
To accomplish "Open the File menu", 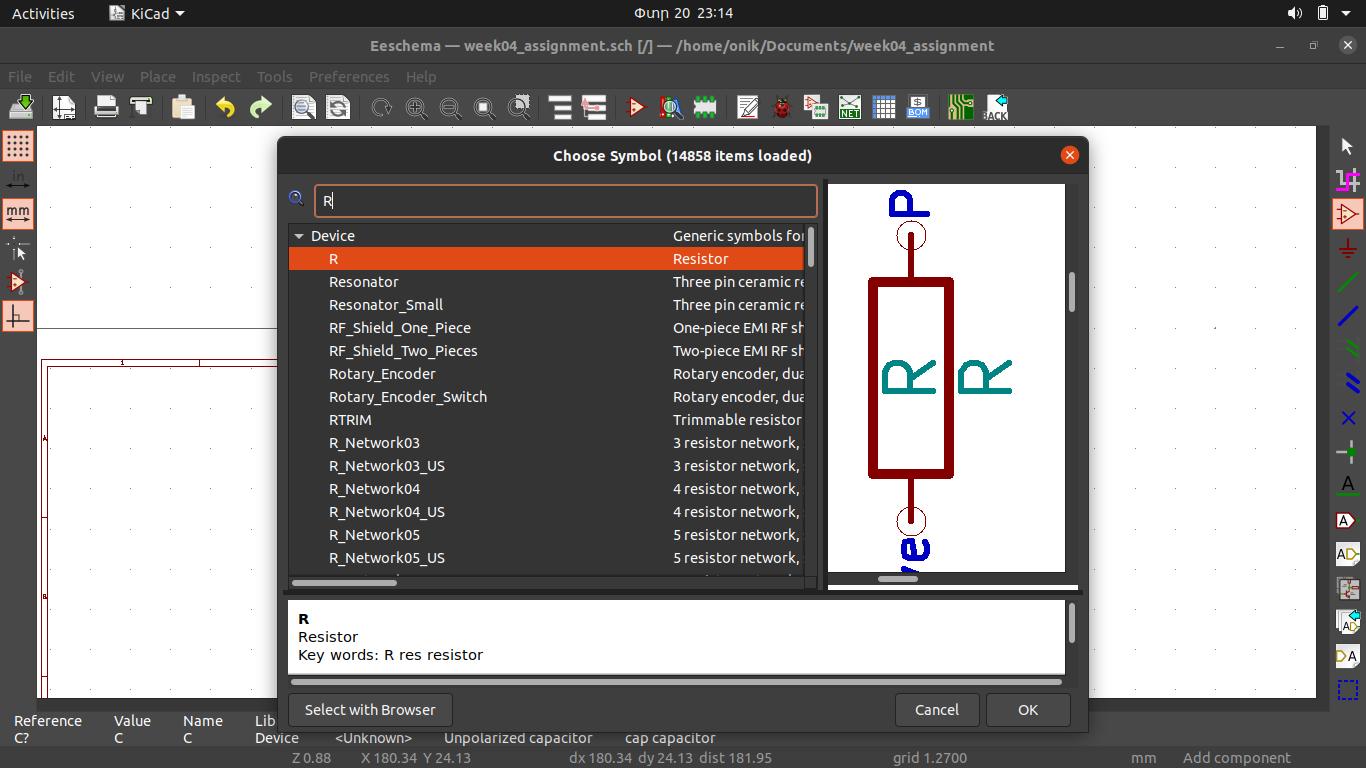I will click(x=20, y=76).
